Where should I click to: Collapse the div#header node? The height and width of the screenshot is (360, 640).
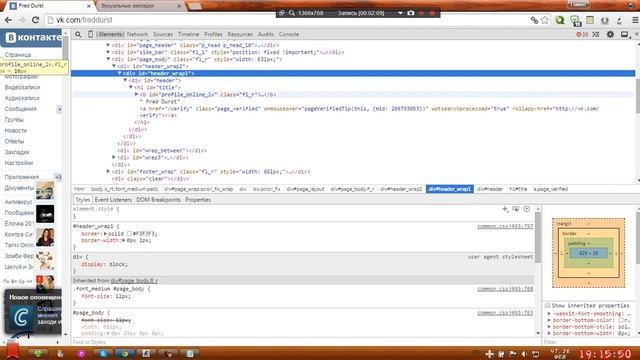[125, 80]
